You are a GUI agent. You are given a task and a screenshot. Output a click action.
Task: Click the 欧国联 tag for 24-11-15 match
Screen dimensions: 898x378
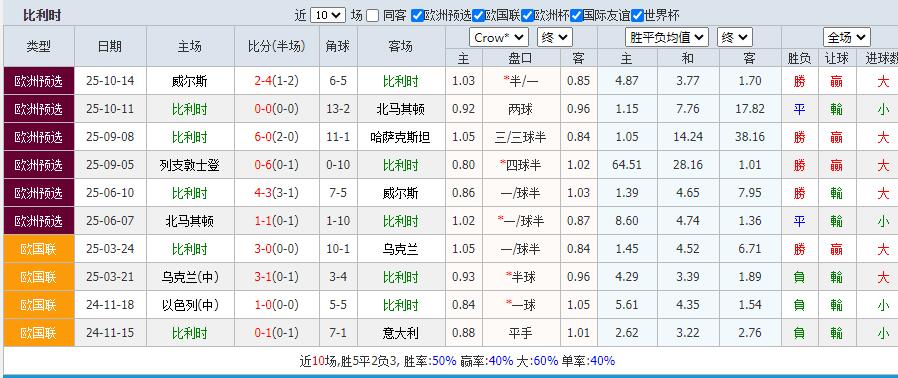pyautogui.click(x=39, y=333)
